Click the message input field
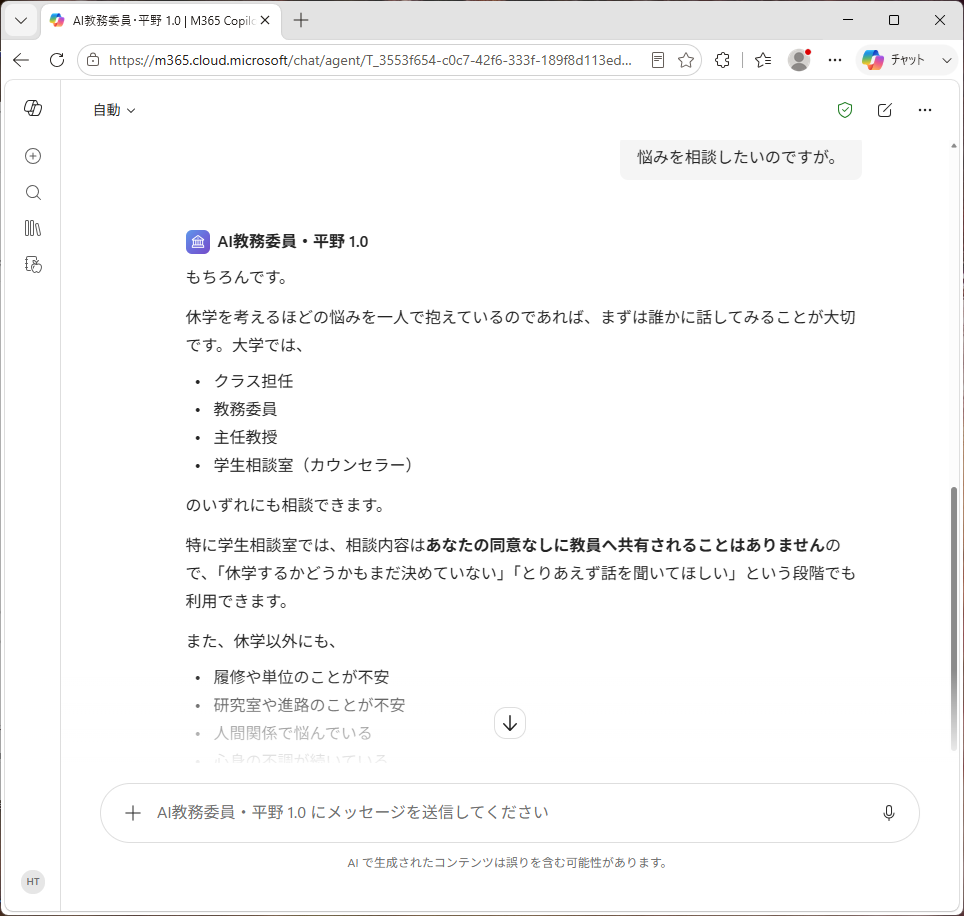The width and height of the screenshot is (964, 916). pyautogui.click(x=510, y=813)
